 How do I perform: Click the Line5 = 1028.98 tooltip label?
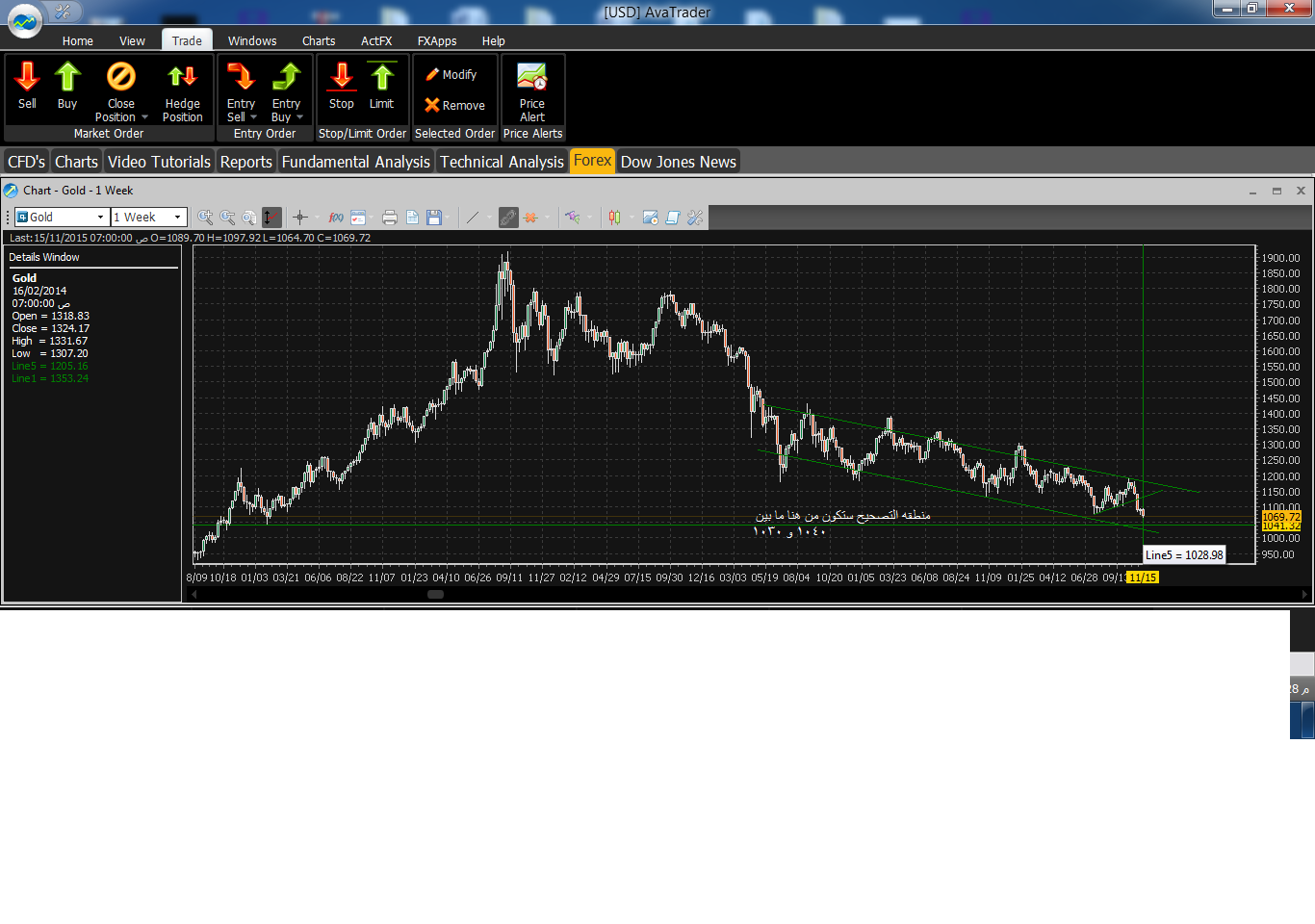[x=1184, y=555]
